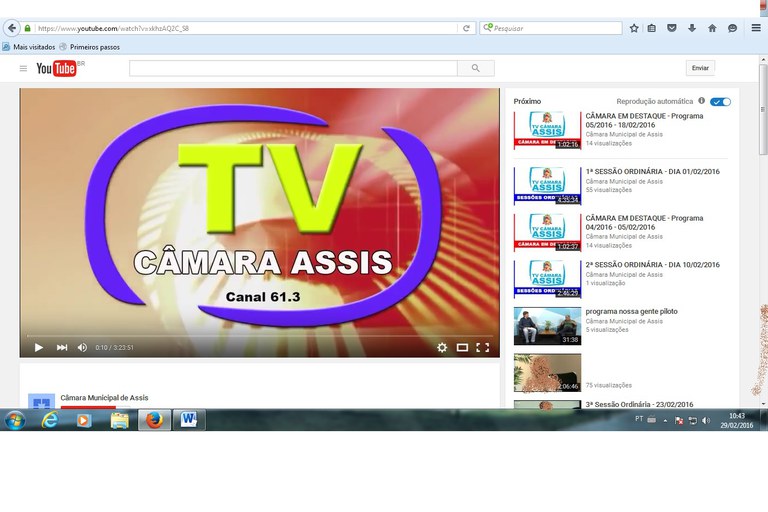This screenshot has height=512, width=768.
Task: Open Câmara em Destaque Programa 04/2016 video
Action: pyautogui.click(x=644, y=222)
